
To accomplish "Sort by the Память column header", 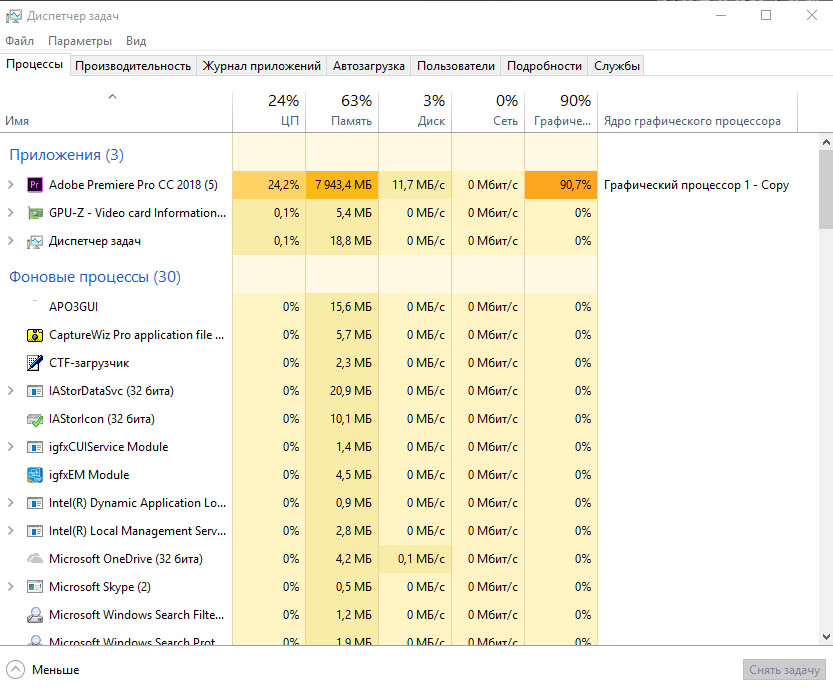I will [x=342, y=111].
